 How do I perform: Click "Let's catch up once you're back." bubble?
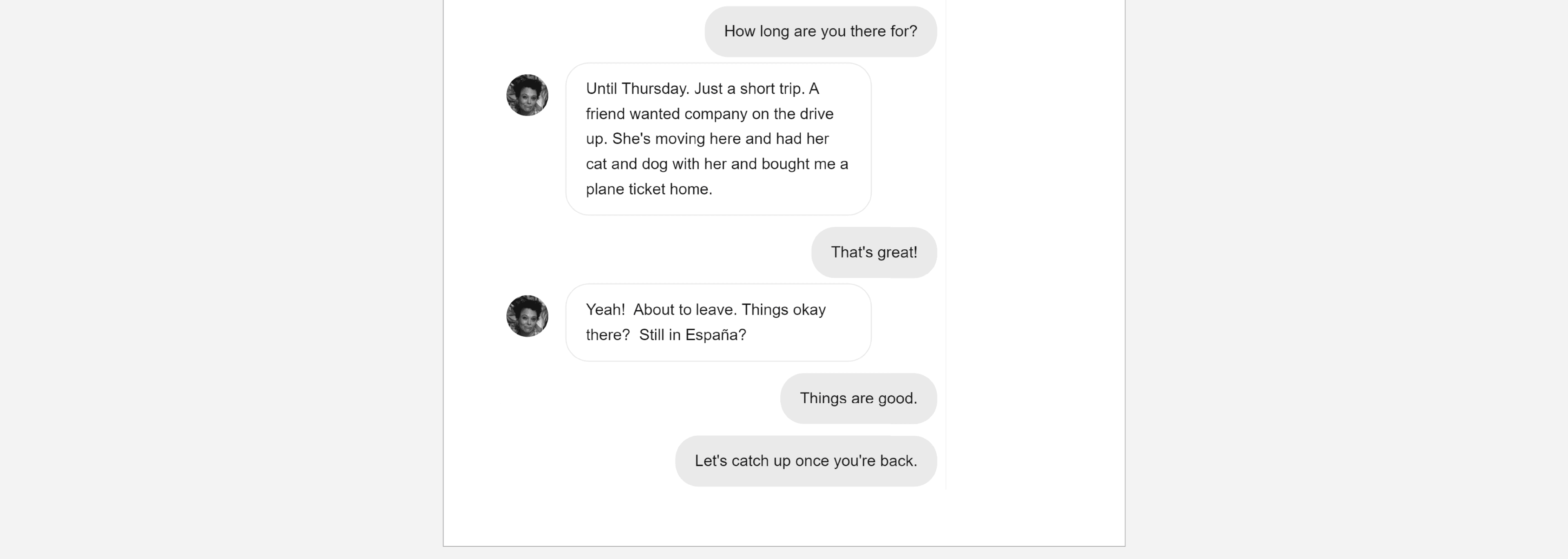[x=805, y=461]
